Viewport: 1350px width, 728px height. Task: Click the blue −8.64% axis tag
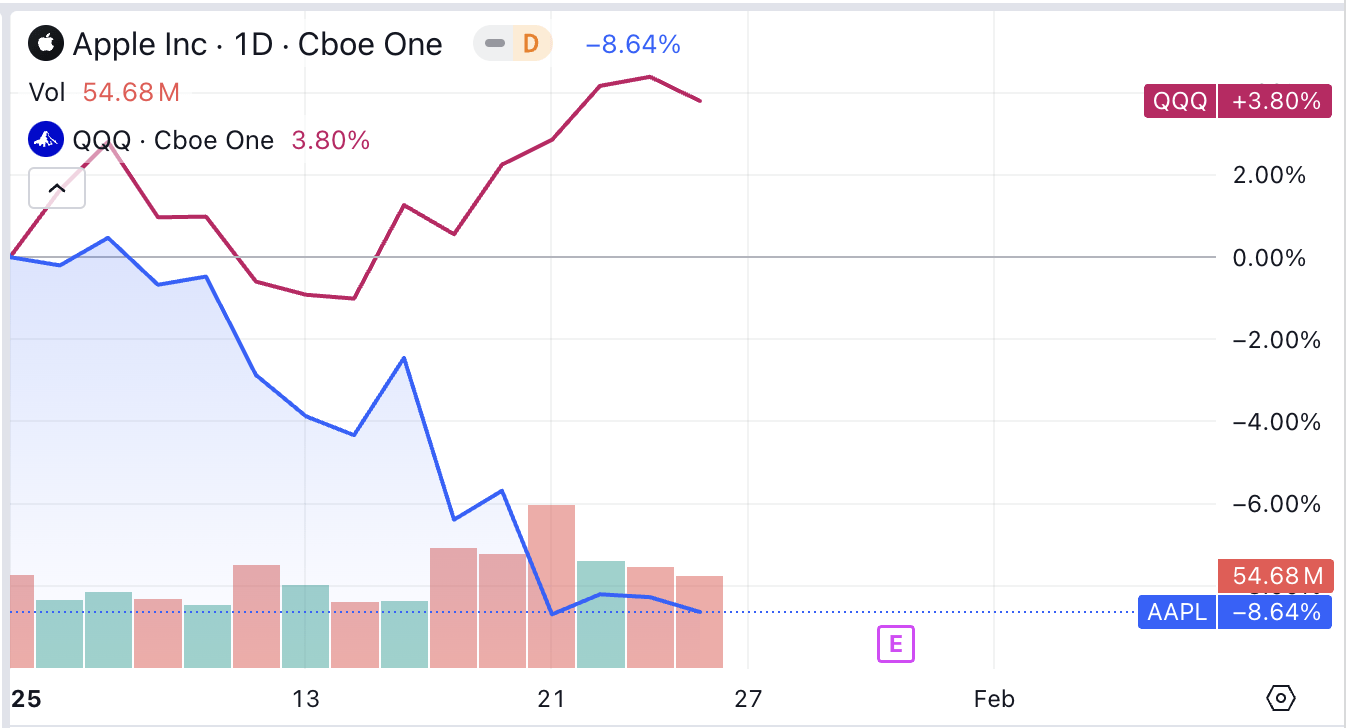tap(1275, 612)
